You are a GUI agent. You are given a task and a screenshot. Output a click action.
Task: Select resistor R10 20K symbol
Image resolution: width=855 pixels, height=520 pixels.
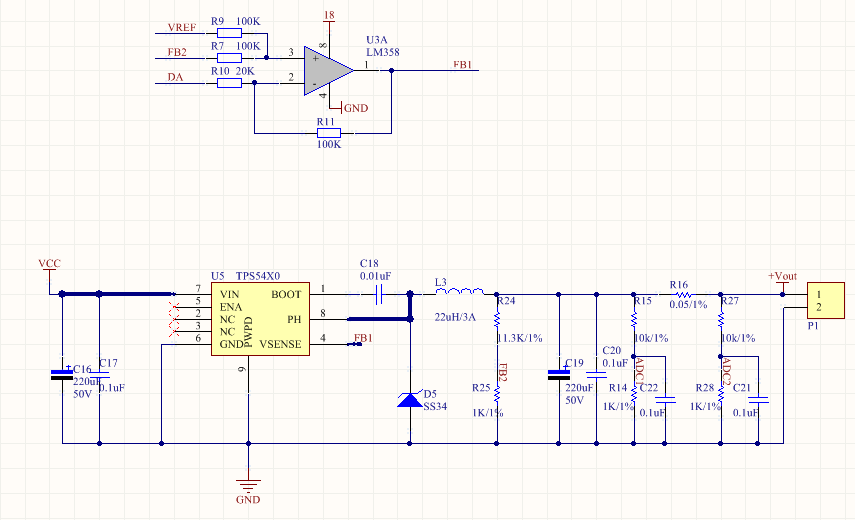pos(229,83)
